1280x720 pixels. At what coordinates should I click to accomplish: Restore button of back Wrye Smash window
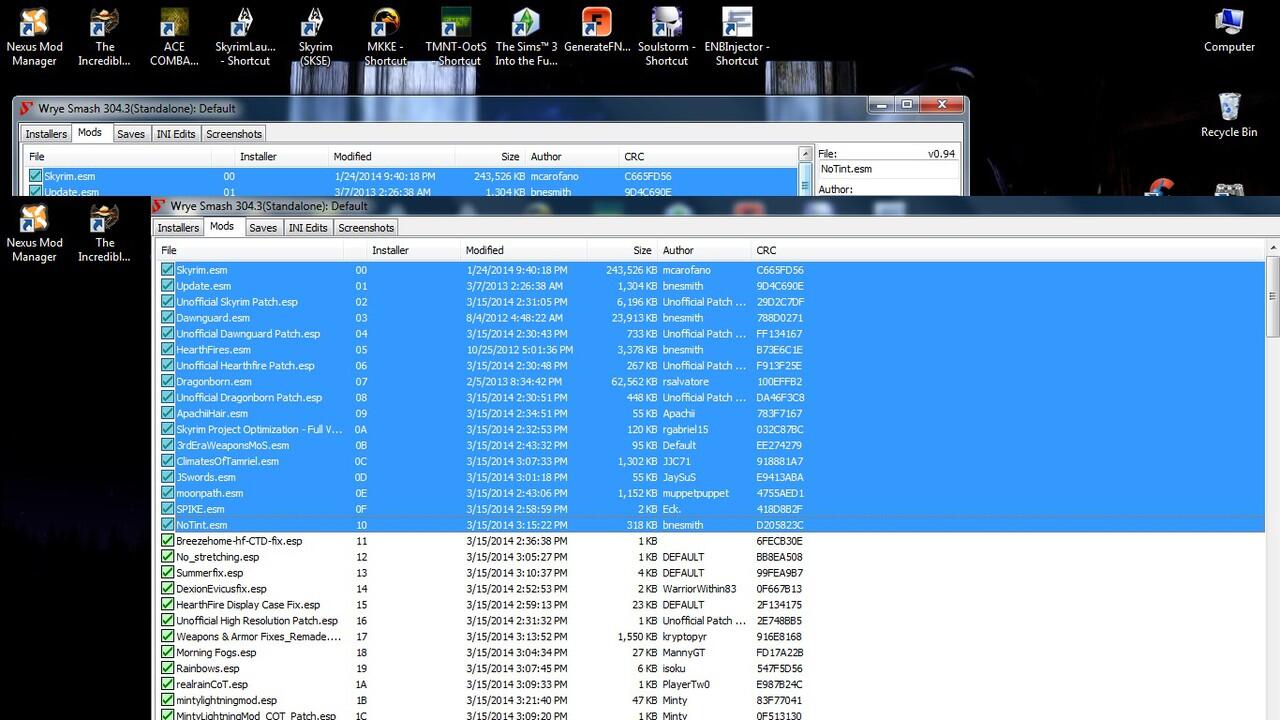click(907, 104)
